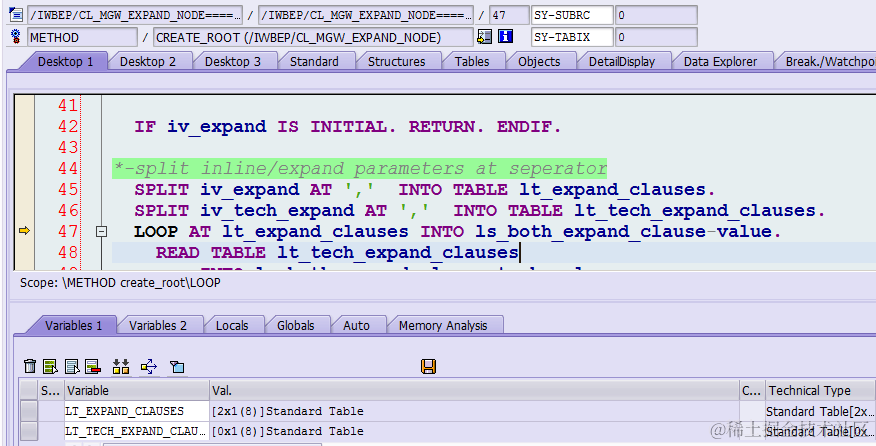This screenshot has width=876, height=446.
Task: Click the green list icon after trash can
Action: point(50,367)
